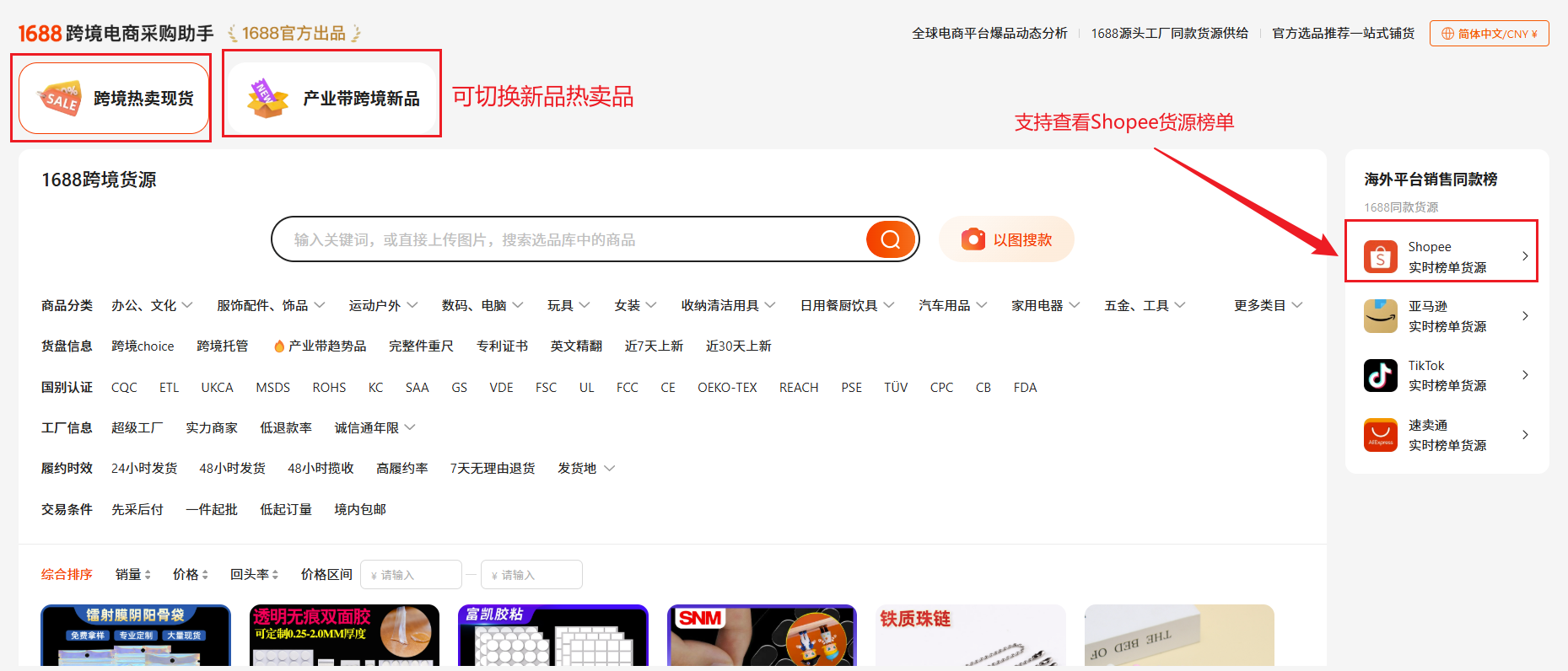Screen dimensions: 1568x671
Task: Open the AliExpress ranking icon
Action: tap(1380, 435)
